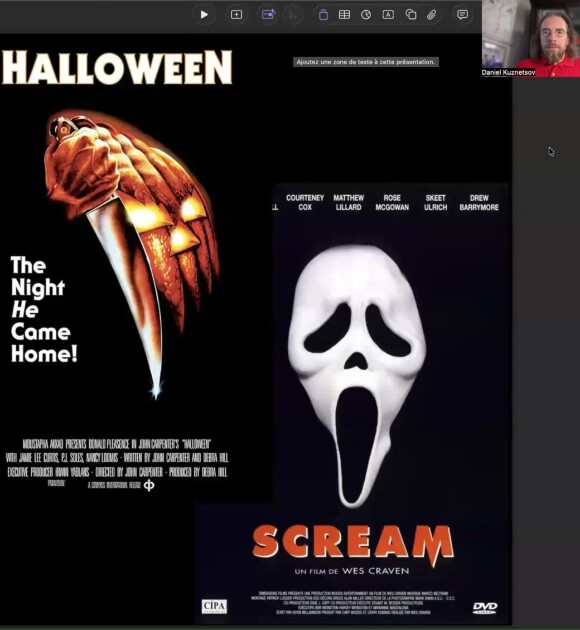Viewport: 580px width, 630px height.
Task: Click the orange SCREAM title text
Action: (x=353, y=544)
